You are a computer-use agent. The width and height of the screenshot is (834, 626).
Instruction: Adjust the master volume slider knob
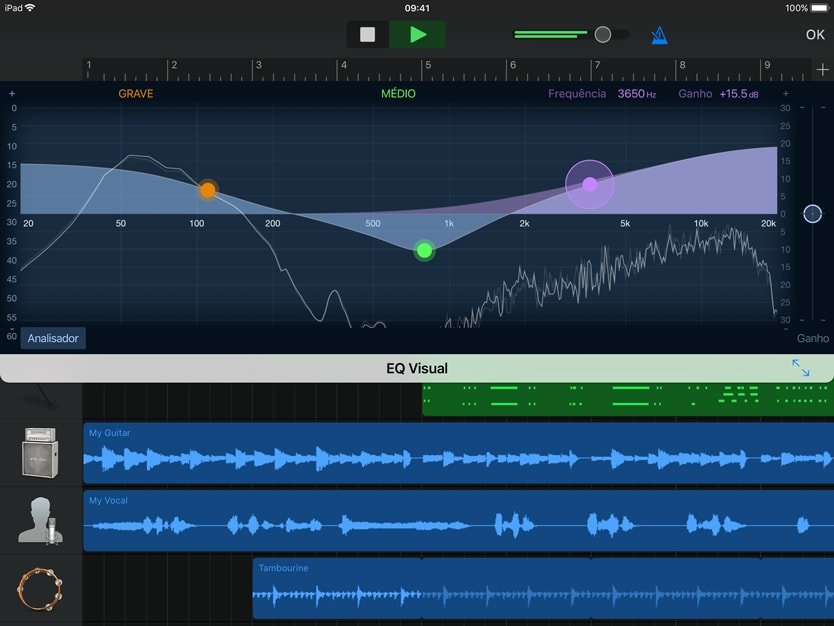coord(603,35)
